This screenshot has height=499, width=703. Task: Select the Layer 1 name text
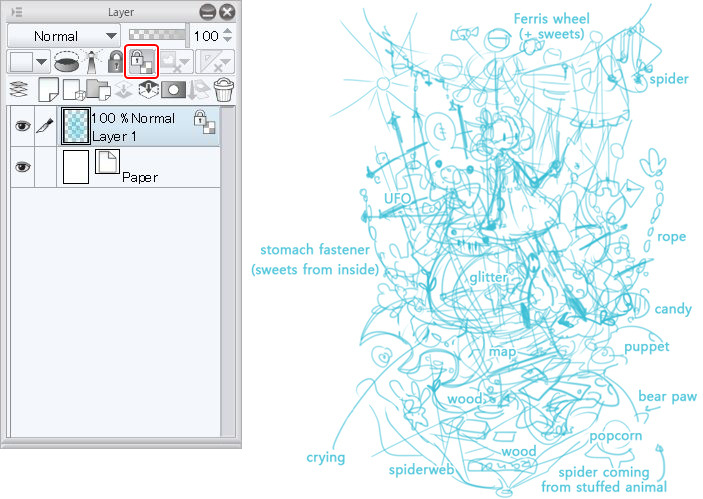[114, 136]
